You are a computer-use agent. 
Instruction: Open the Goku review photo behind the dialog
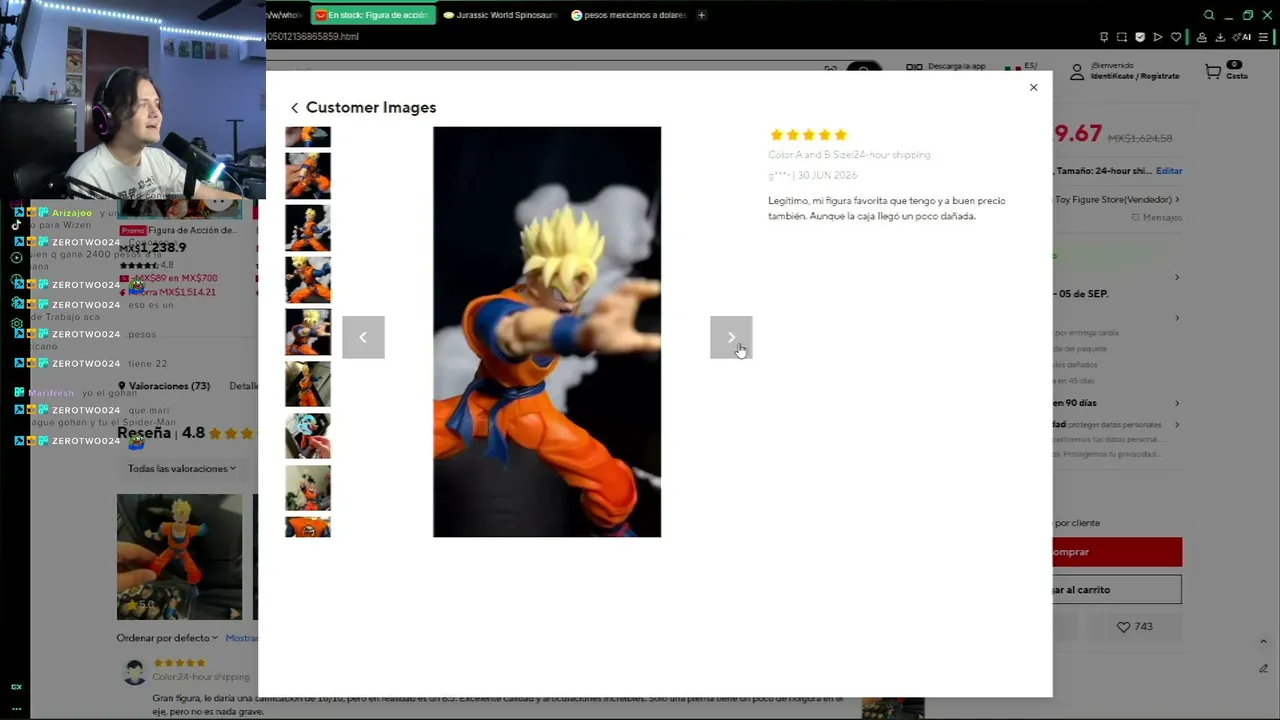[179, 557]
